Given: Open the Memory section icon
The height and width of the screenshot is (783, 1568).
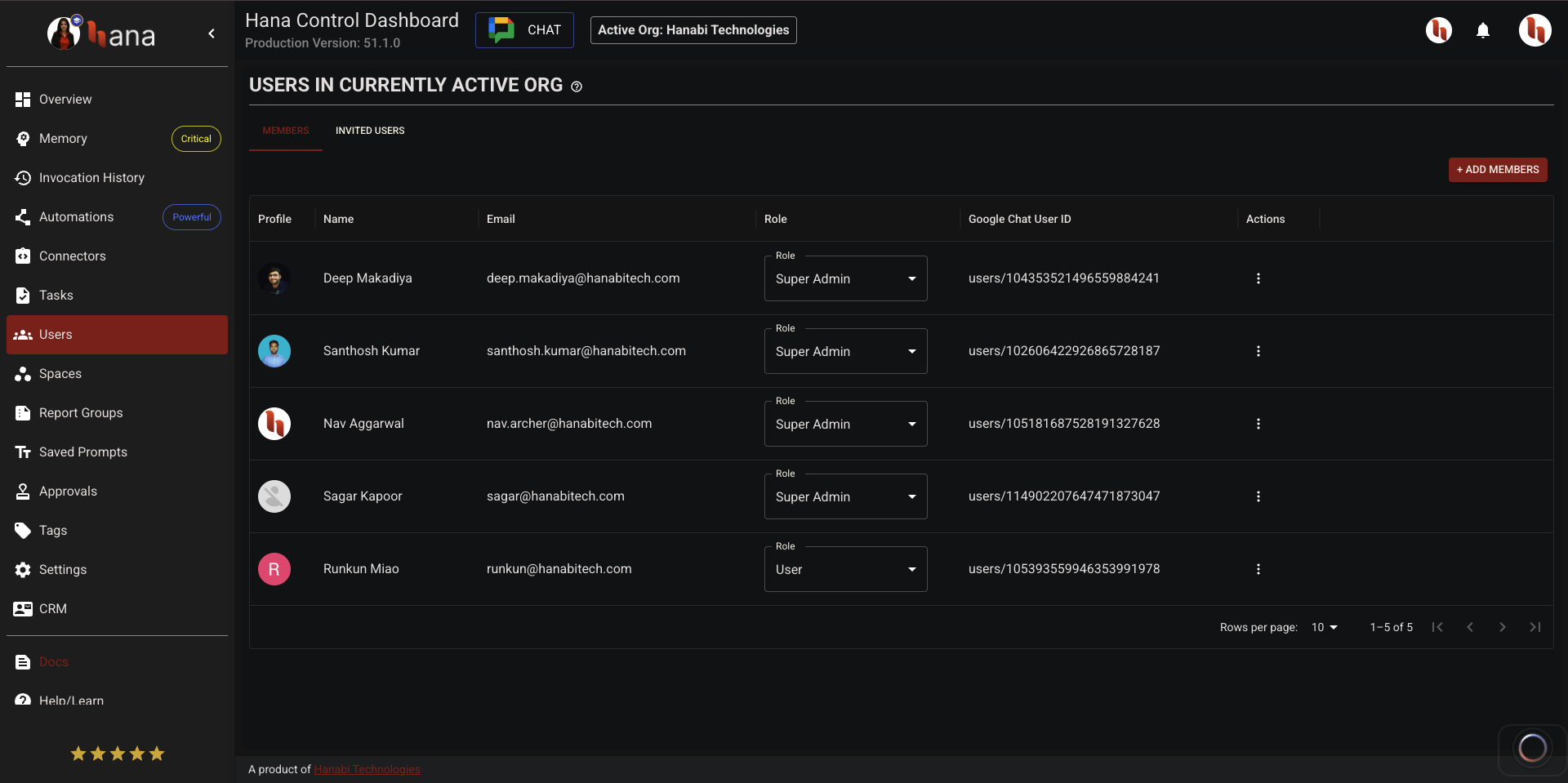Looking at the screenshot, I should click(x=23, y=138).
